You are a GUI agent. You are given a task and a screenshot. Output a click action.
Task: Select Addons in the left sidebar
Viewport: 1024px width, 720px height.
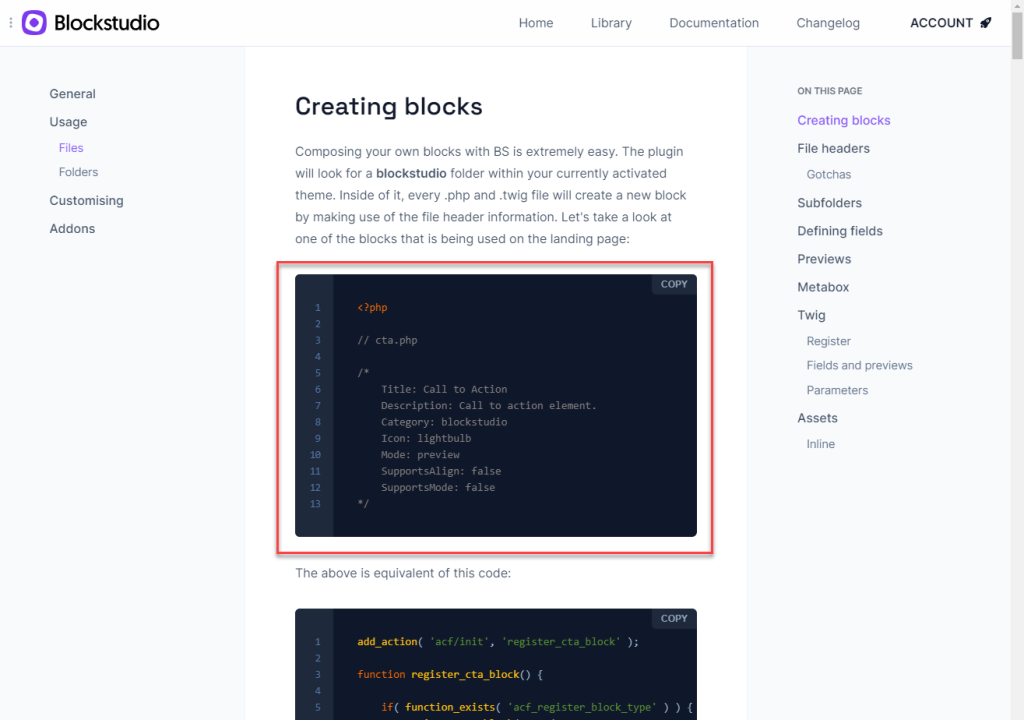[72, 229]
